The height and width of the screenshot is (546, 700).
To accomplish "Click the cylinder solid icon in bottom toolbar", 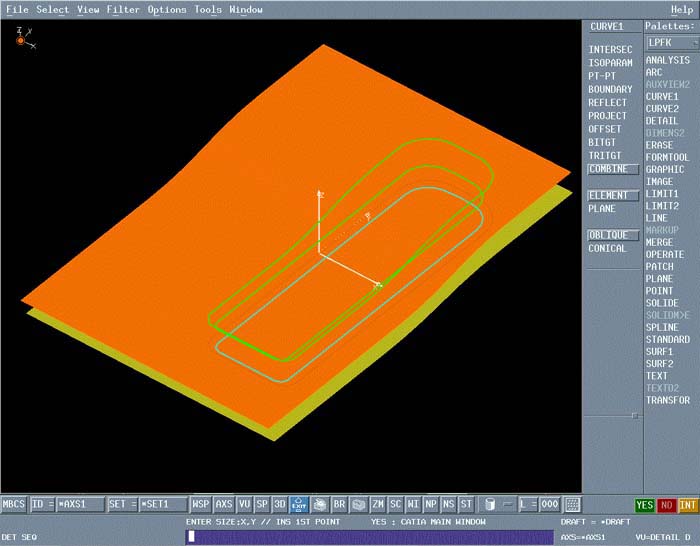I will [489, 504].
